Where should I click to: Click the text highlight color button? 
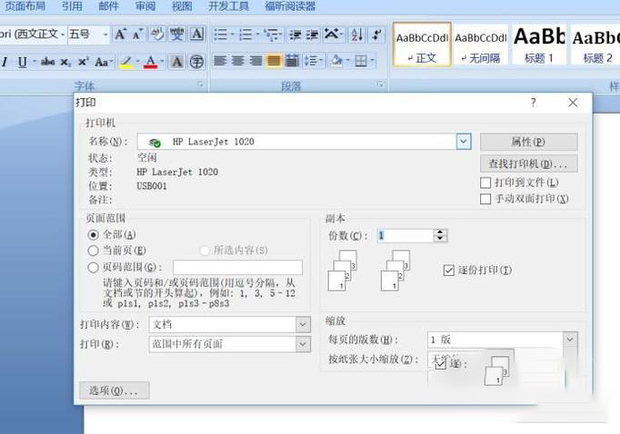(127, 62)
